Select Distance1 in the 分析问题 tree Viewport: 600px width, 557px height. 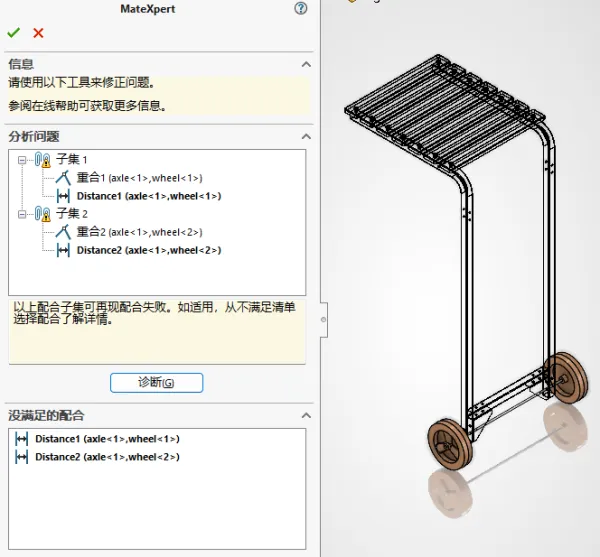[x=149, y=196]
